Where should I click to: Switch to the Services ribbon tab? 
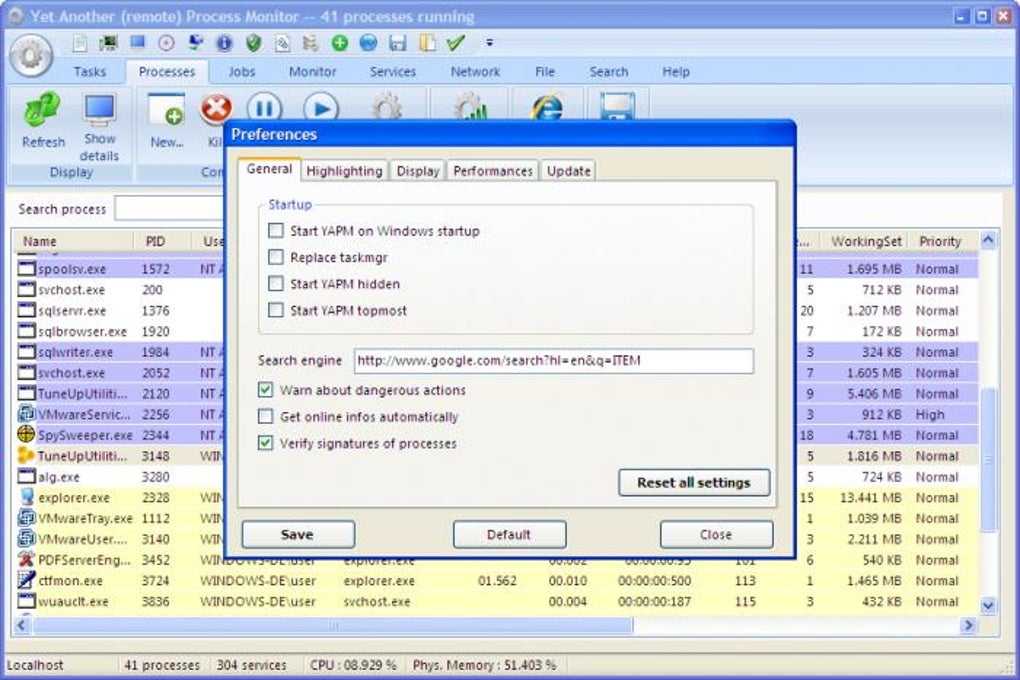click(392, 72)
